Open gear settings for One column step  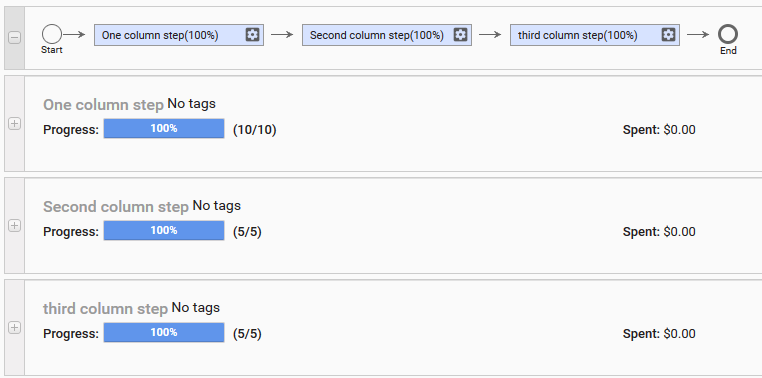coord(252,35)
